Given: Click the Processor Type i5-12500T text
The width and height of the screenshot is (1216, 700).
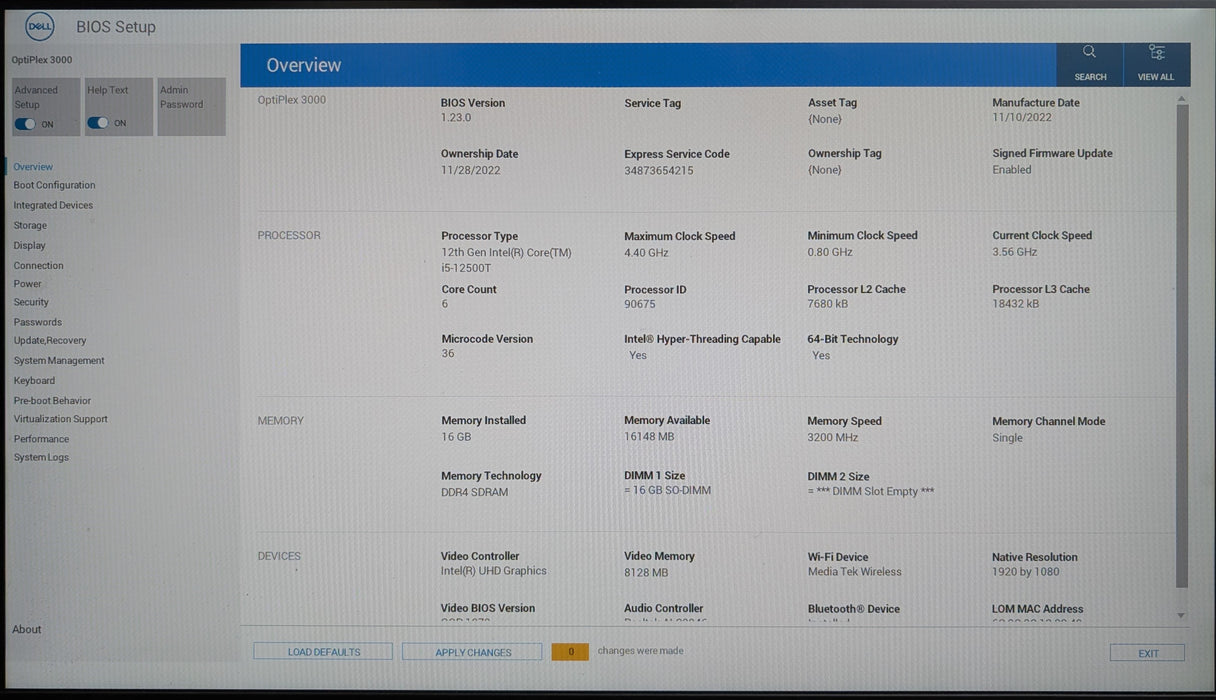Looking at the screenshot, I should [466, 268].
